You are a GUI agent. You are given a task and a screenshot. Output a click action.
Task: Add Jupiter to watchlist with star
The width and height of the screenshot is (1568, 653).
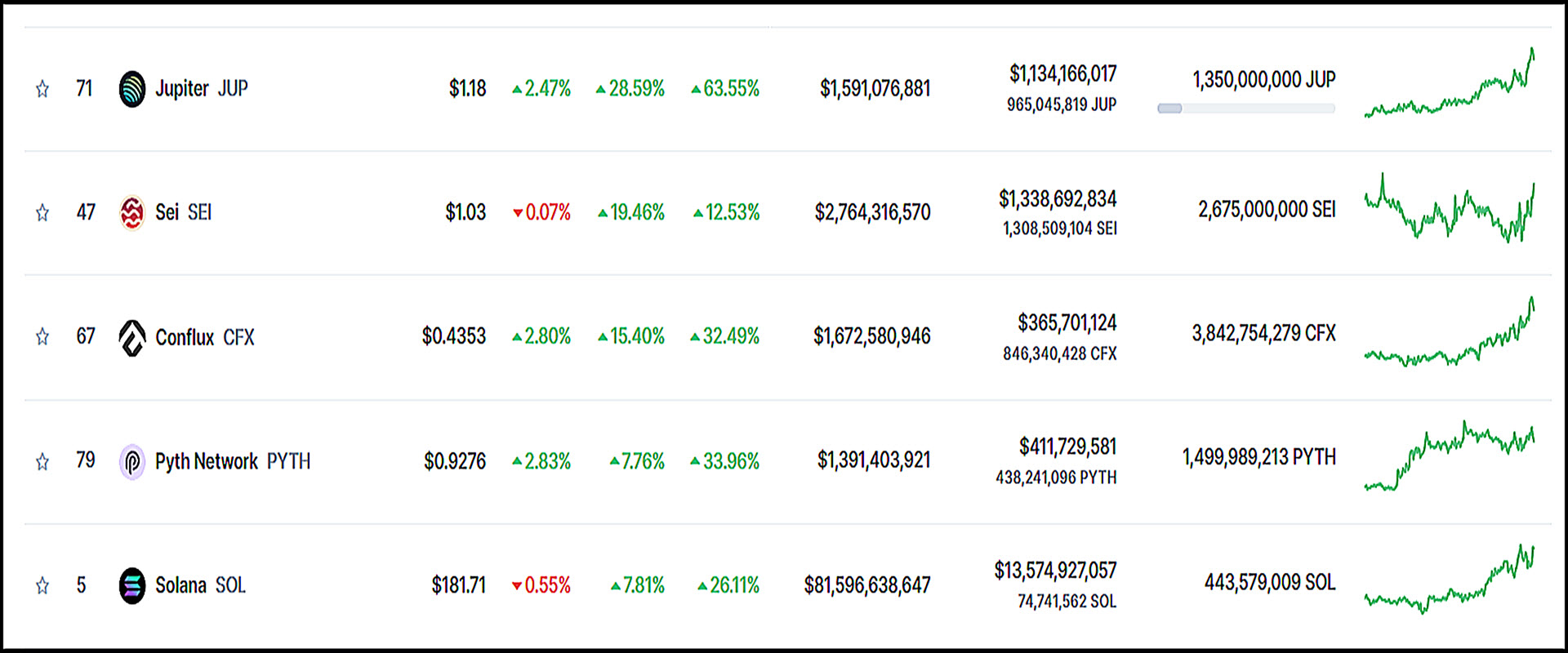[x=42, y=89]
